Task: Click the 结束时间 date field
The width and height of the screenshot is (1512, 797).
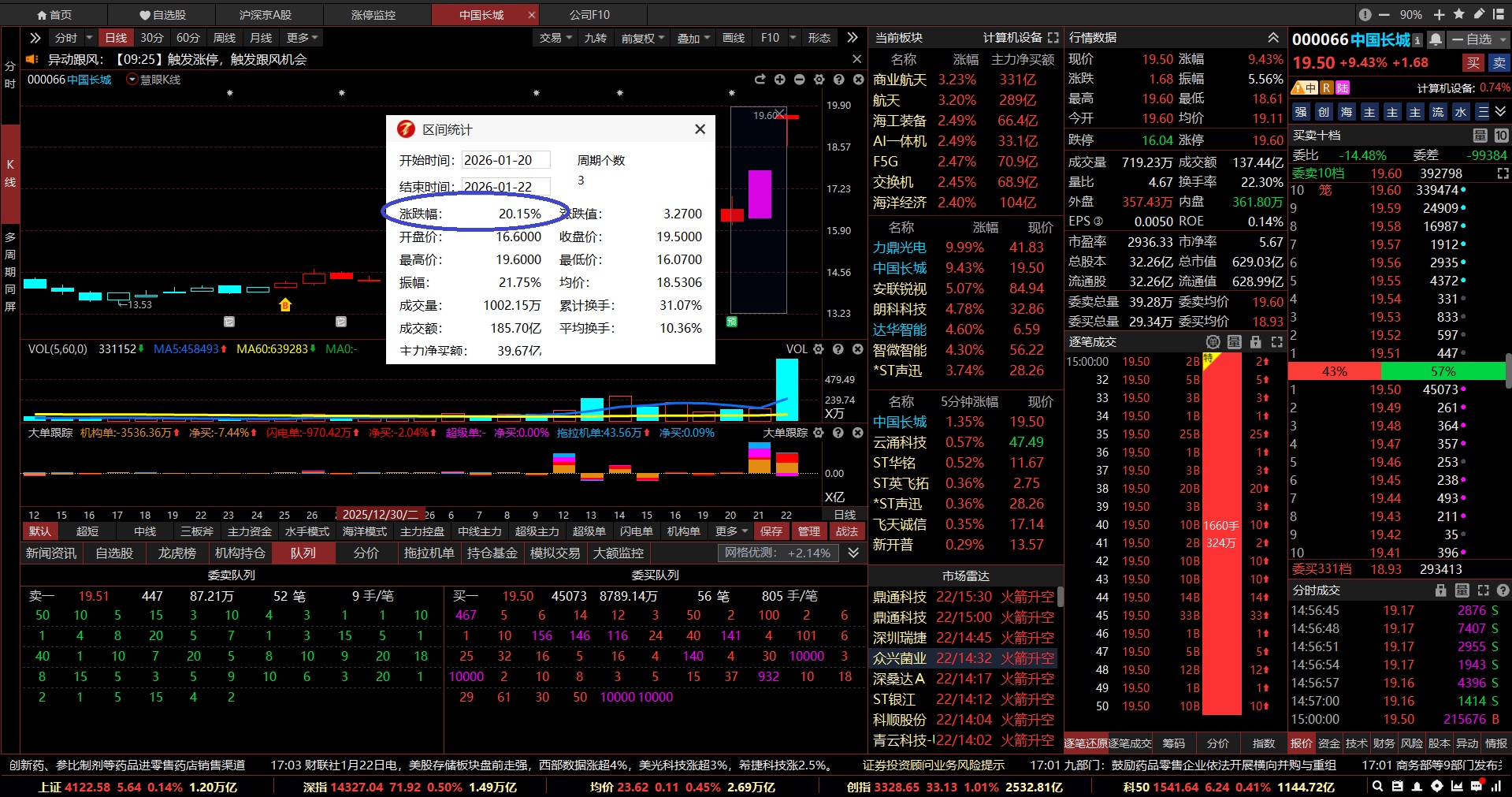Action: click(x=505, y=187)
